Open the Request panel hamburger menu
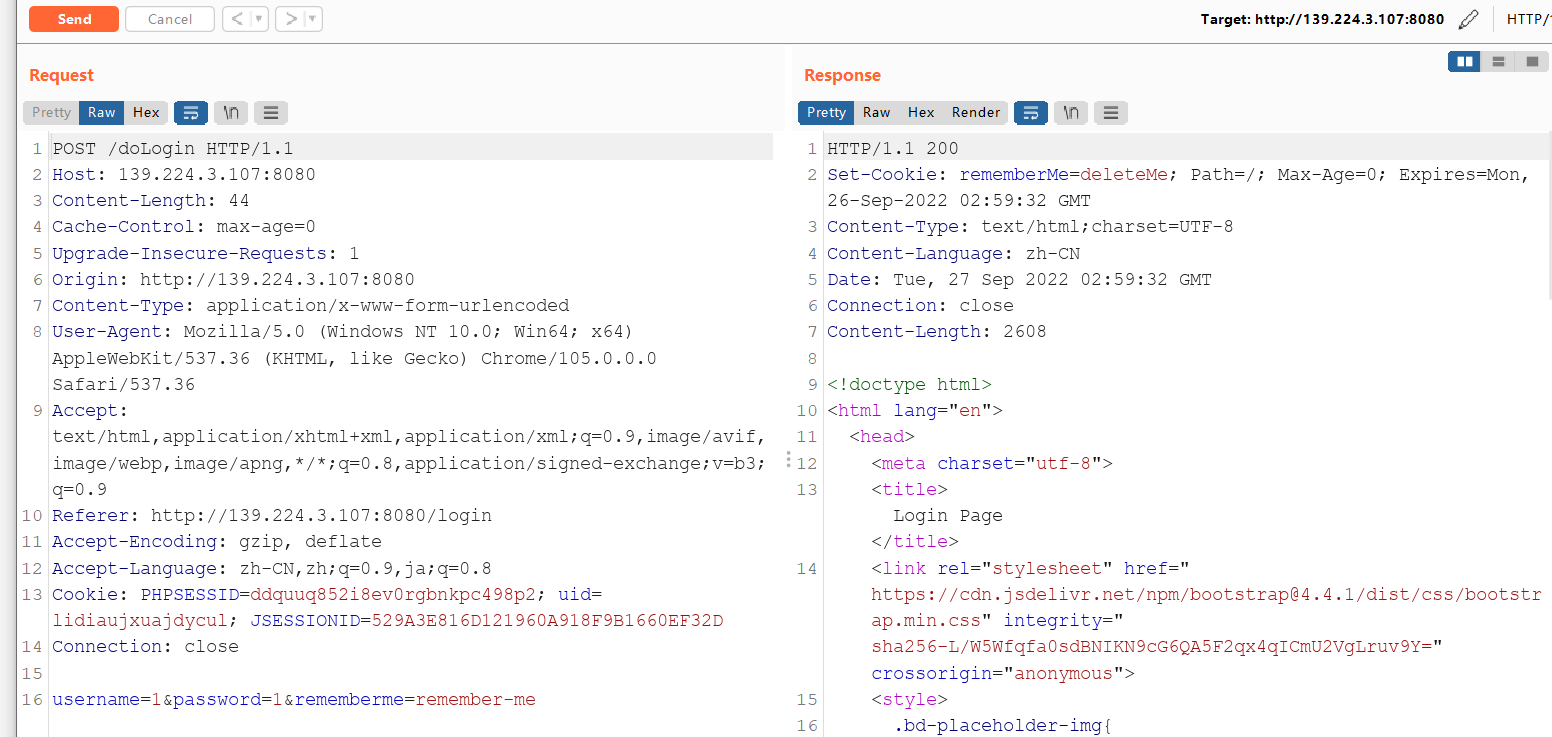The height and width of the screenshot is (737, 1552). tap(270, 112)
